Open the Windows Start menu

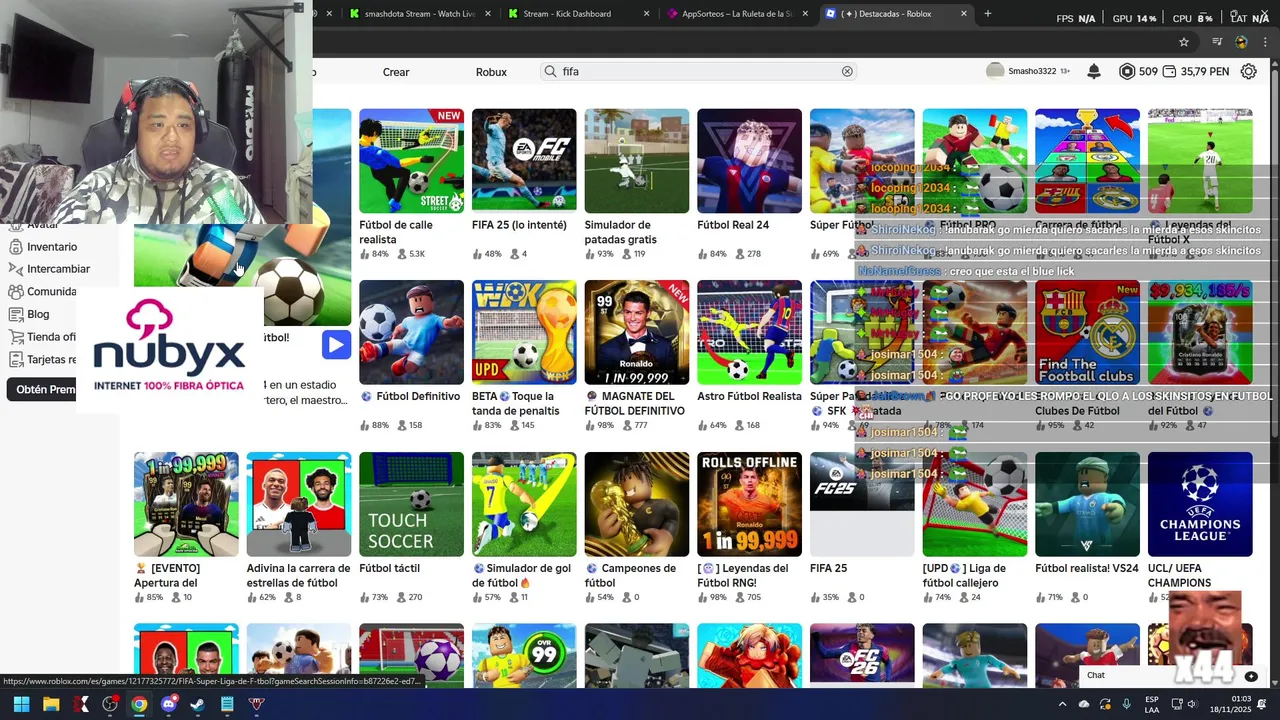tap(21, 704)
